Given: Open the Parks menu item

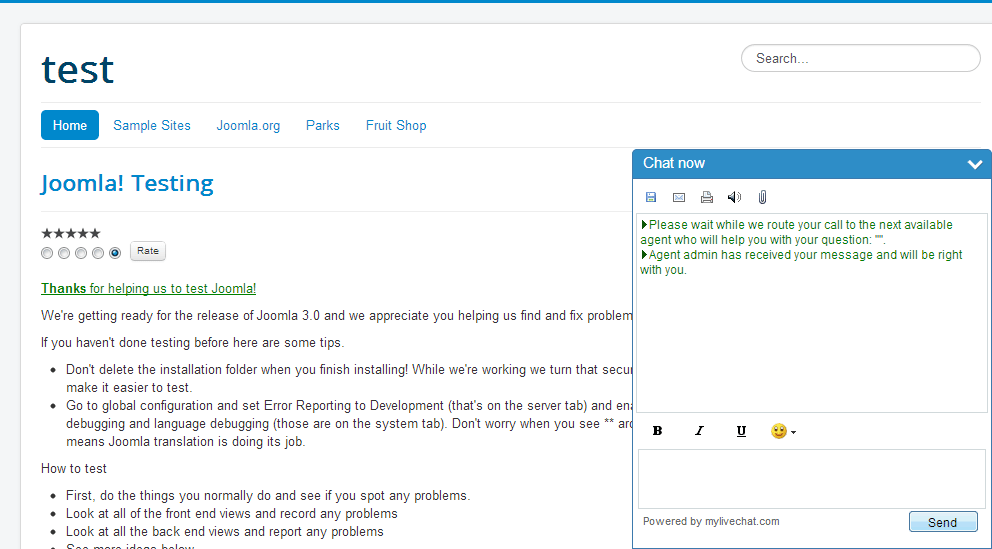Looking at the screenshot, I should coord(323,125).
